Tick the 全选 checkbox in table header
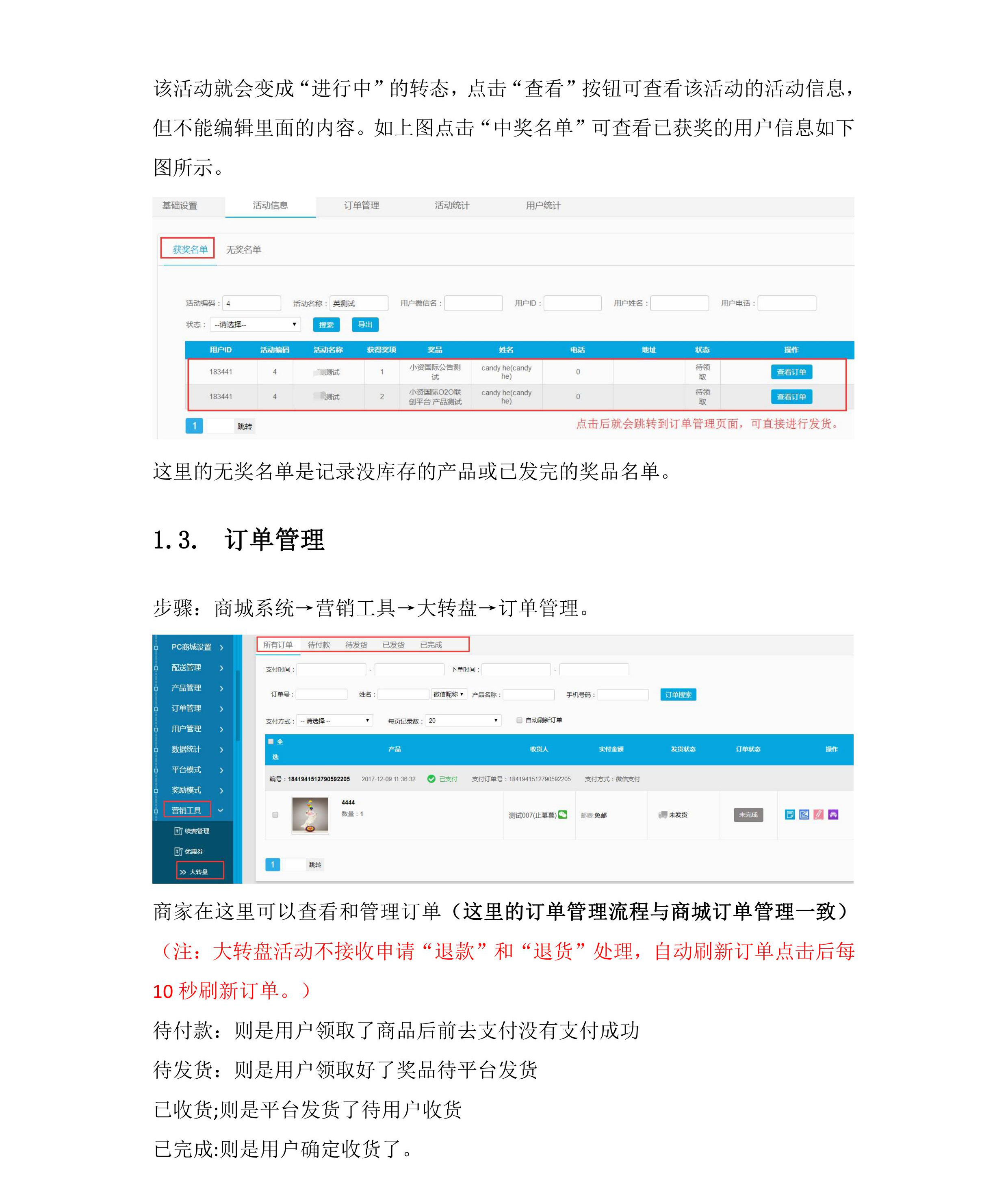 (x=271, y=741)
